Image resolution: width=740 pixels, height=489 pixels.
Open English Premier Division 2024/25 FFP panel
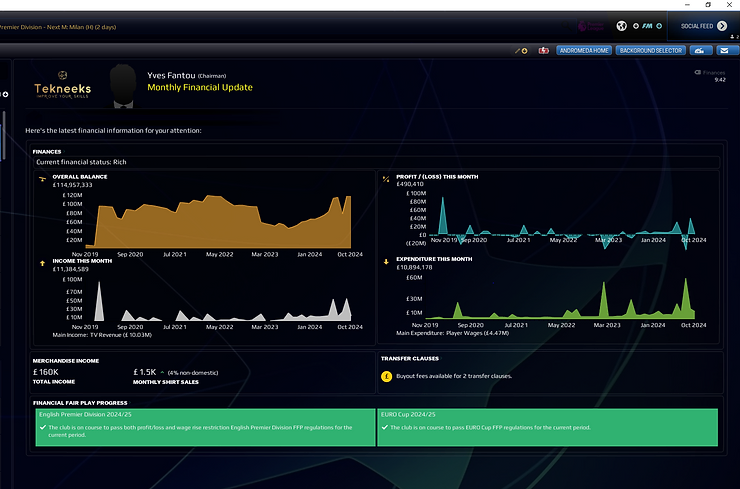point(205,427)
